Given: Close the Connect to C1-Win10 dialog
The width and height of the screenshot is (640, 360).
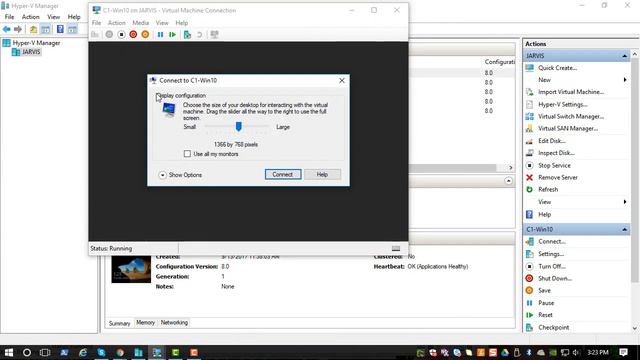Looking at the screenshot, I should [342, 80].
